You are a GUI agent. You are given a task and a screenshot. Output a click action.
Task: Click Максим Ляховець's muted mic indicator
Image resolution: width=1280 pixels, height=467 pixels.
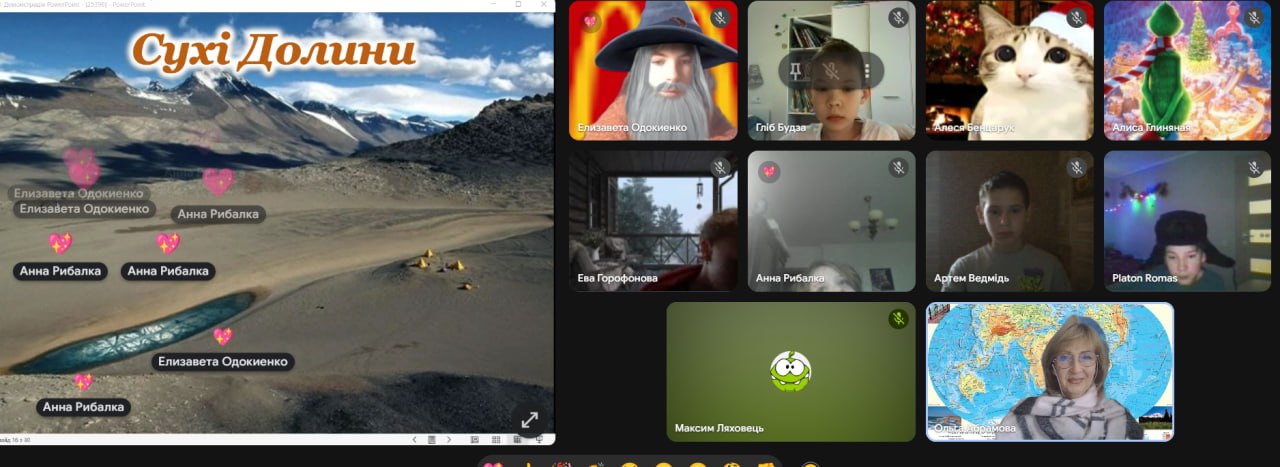(898, 319)
